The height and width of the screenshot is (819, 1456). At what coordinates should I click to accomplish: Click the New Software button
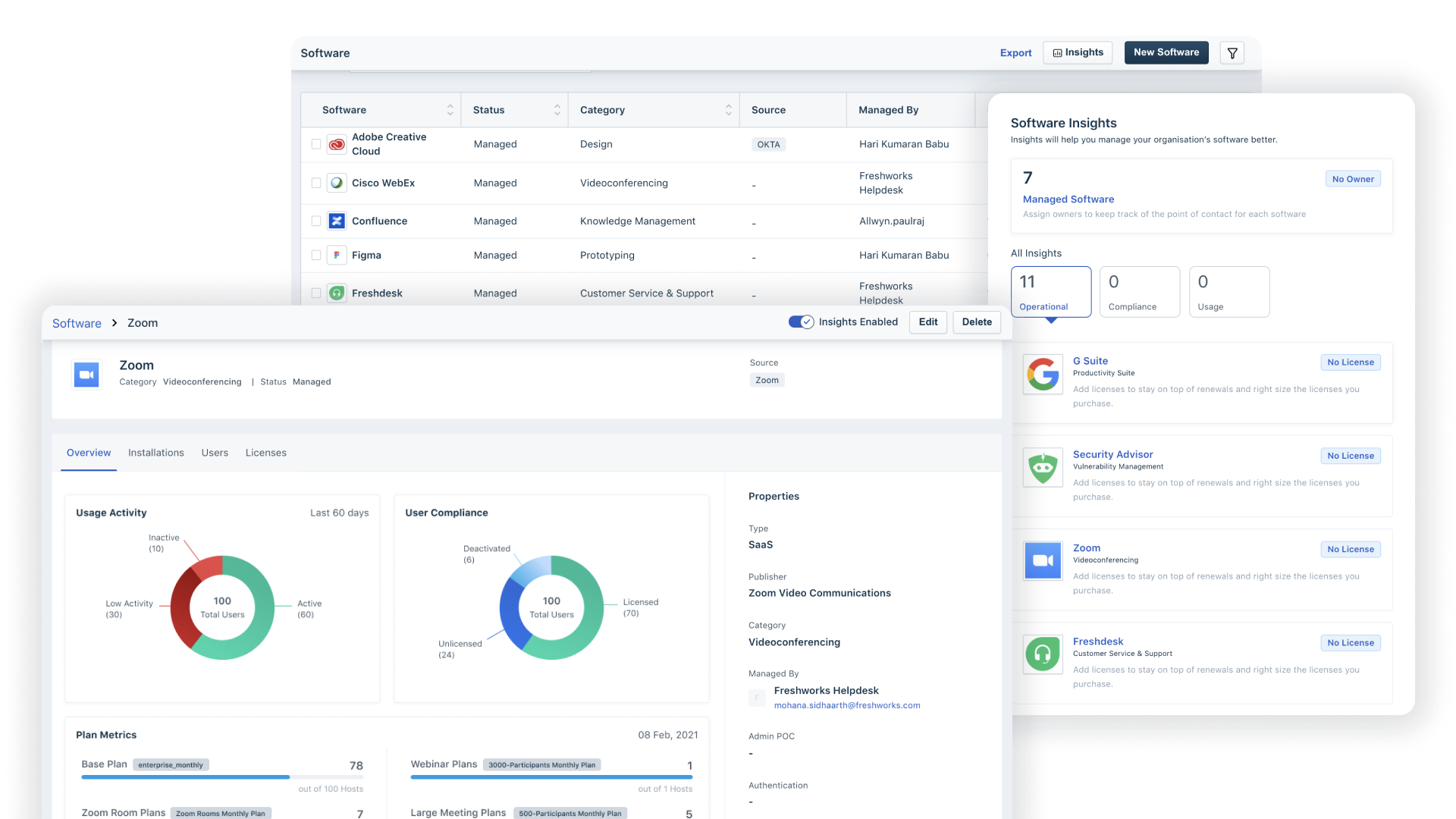(x=1166, y=52)
